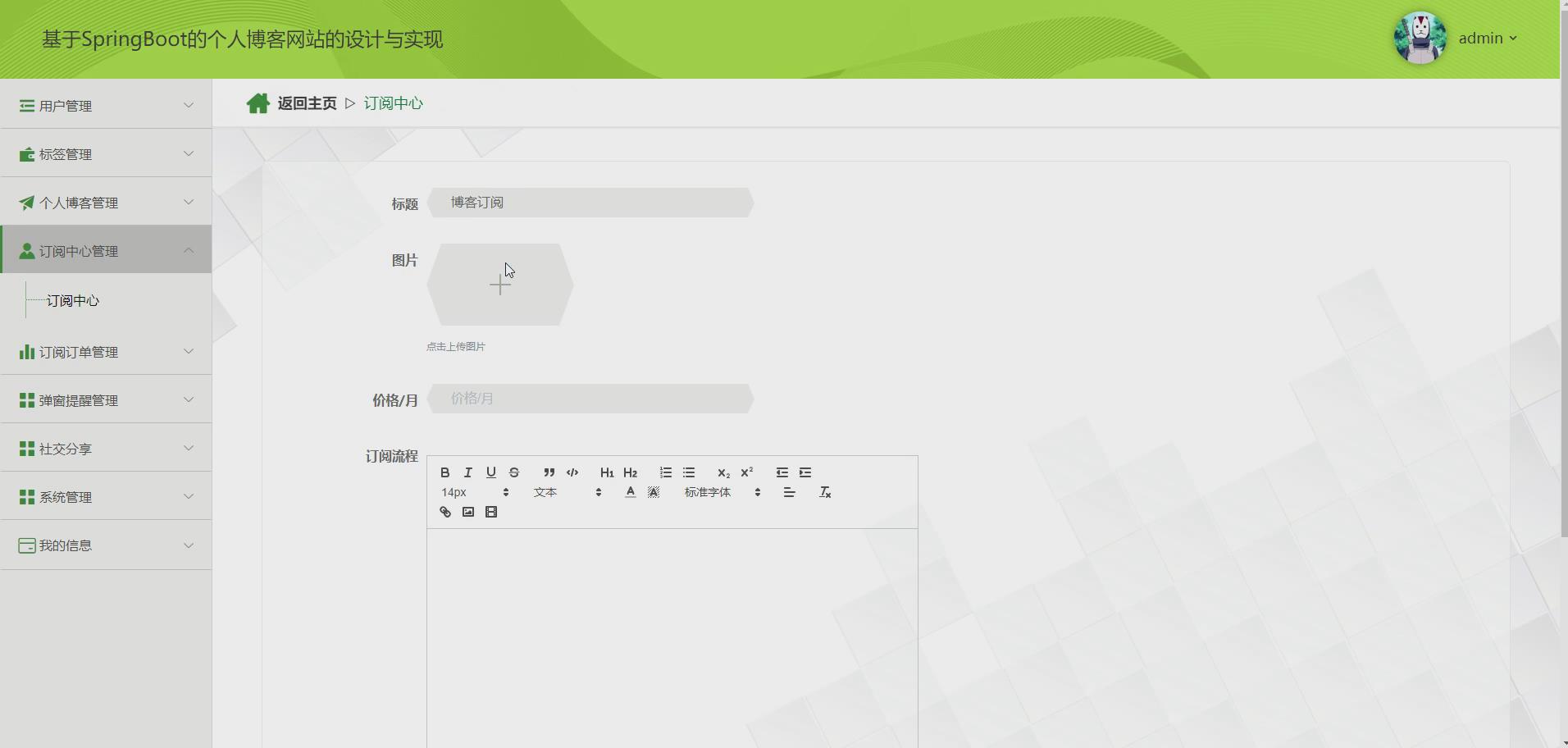Click 返回主页 in the breadcrumb

tap(307, 103)
